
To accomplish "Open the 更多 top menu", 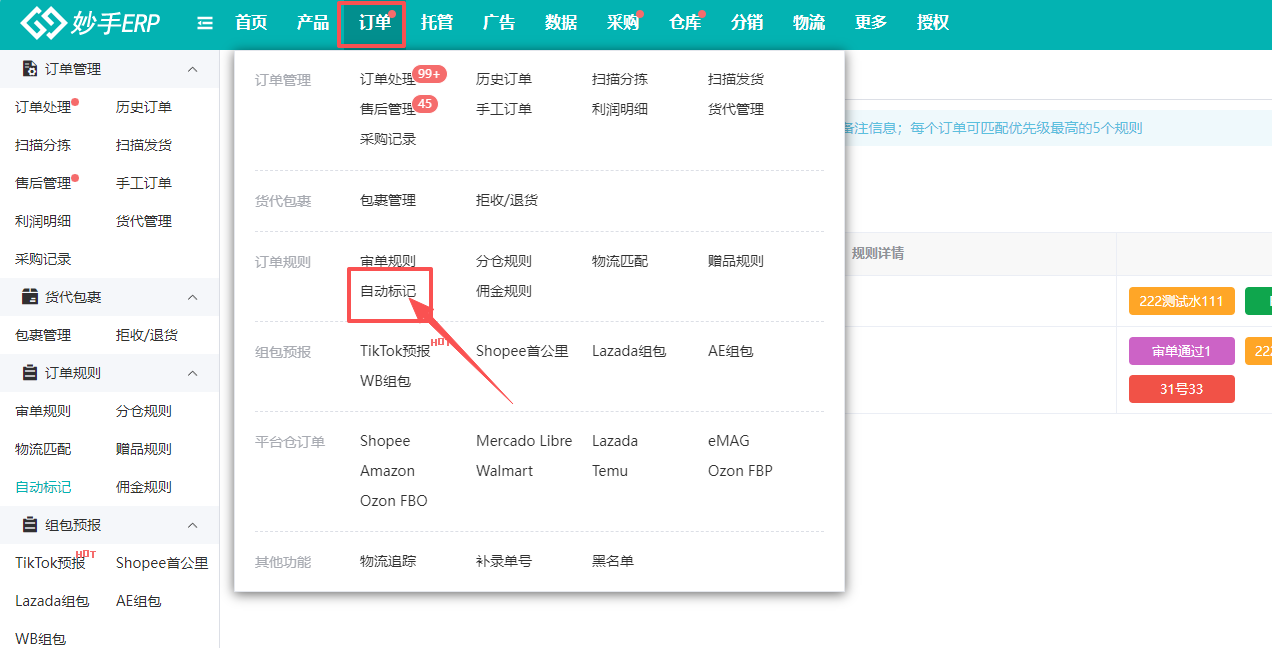I will (x=871, y=23).
